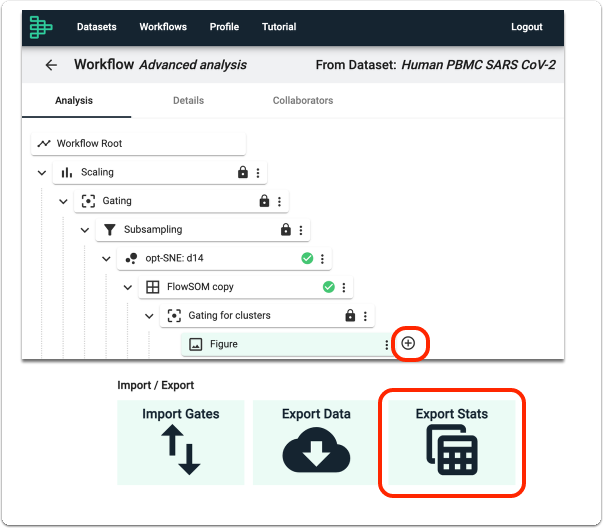Click the Advanced analysis workflow title
The height and width of the screenshot is (528, 603).
click(x=193, y=65)
